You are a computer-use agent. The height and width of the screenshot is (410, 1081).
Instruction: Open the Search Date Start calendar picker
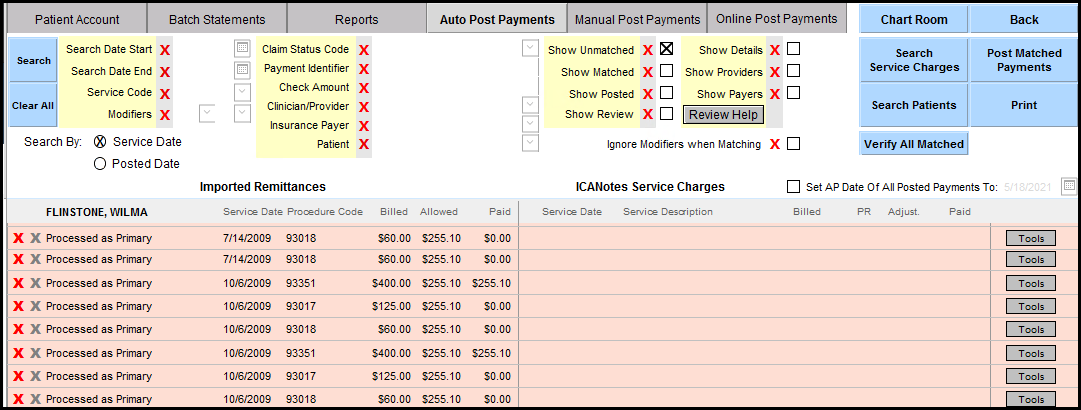[x=242, y=48]
